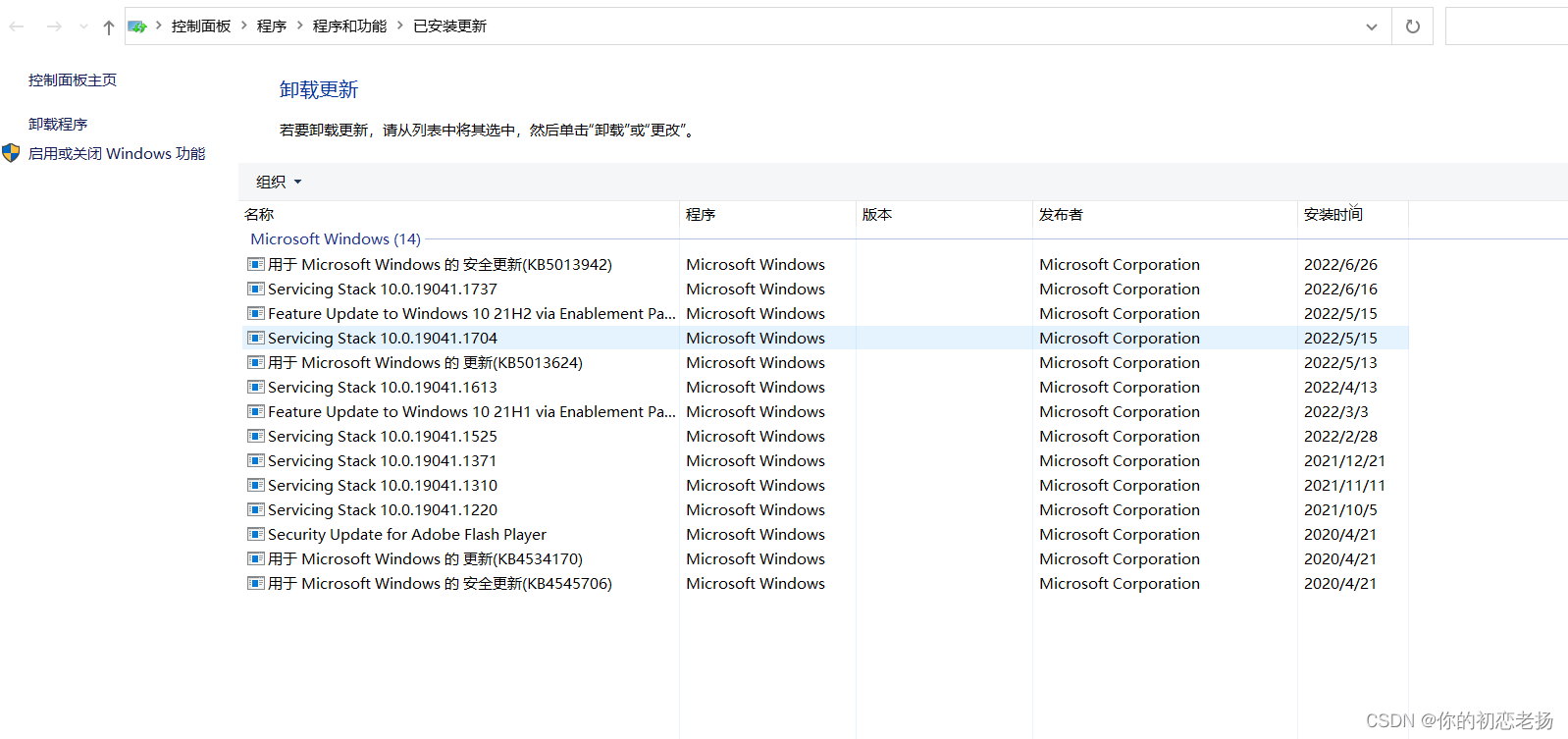Viewport: 1568px width, 739px height.
Task: Expand chevron after 控制面板 breadcrumb
Action: 243,26
